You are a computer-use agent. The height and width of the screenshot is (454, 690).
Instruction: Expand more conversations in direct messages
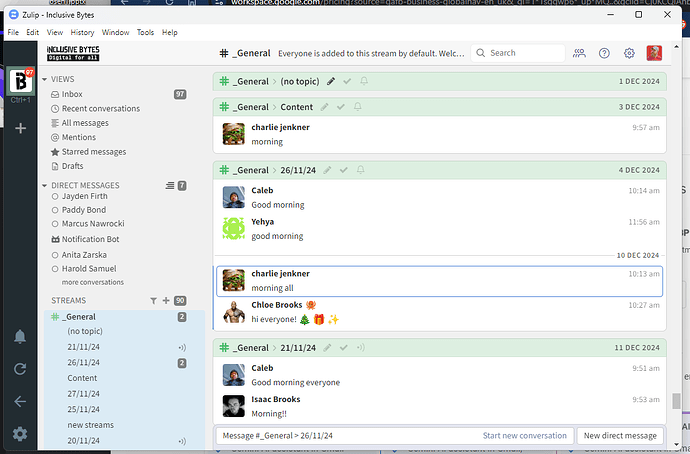92,282
